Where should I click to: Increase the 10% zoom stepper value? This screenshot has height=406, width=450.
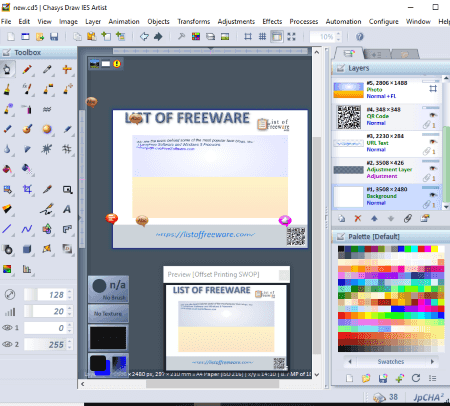tap(339, 34)
